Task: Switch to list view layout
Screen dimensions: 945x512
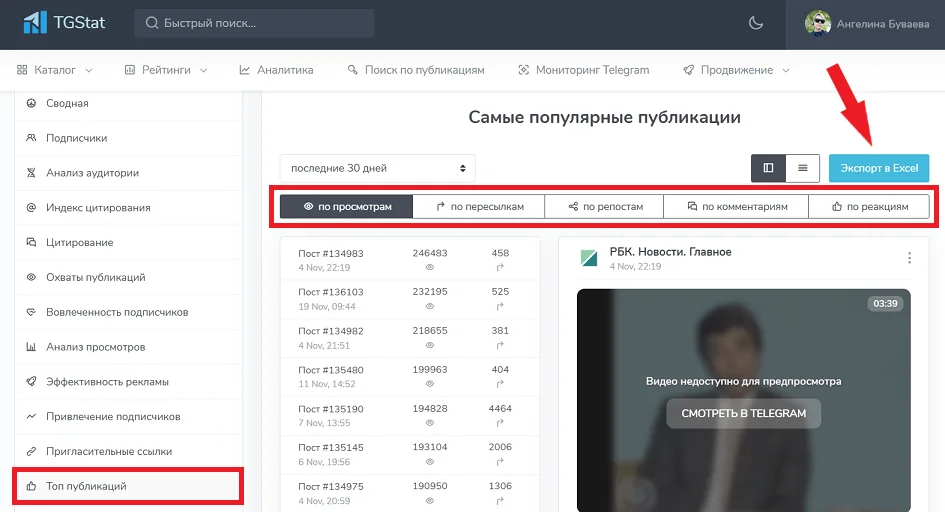Action: pyautogui.click(x=803, y=168)
